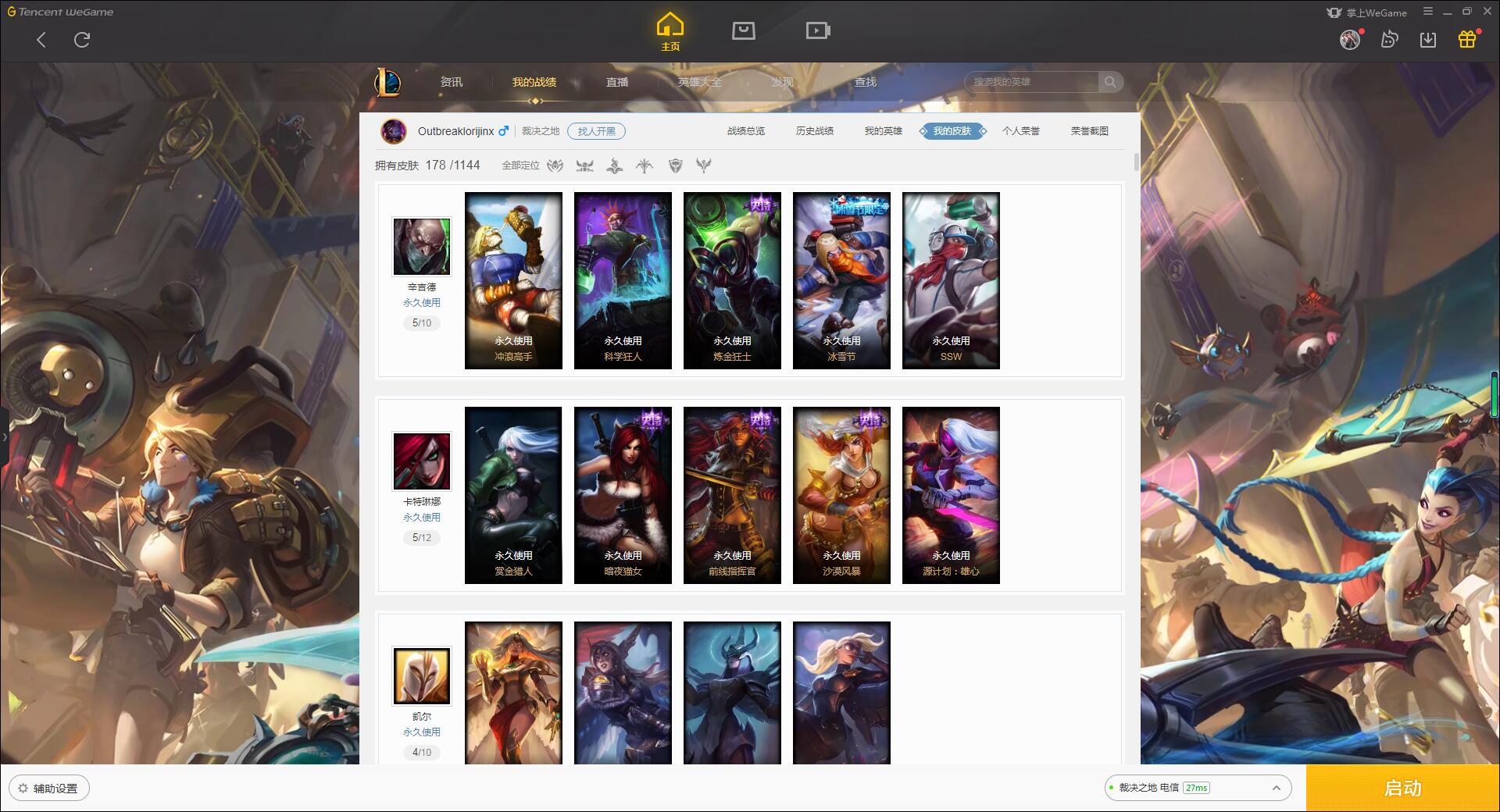Switch to the 英雄大全 tab

(x=700, y=82)
